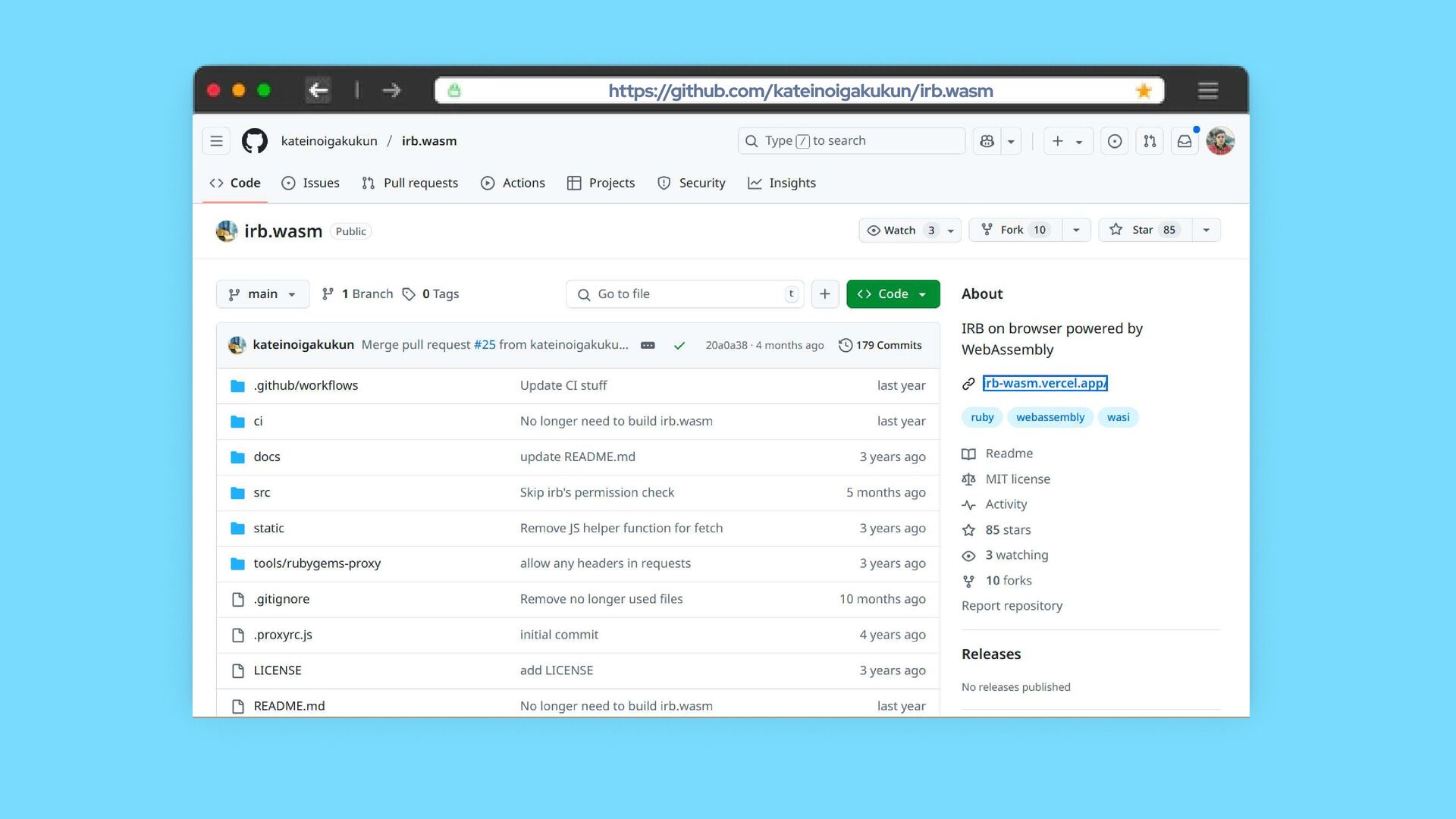
Task: Open the main branch selector
Action: coord(262,294)
